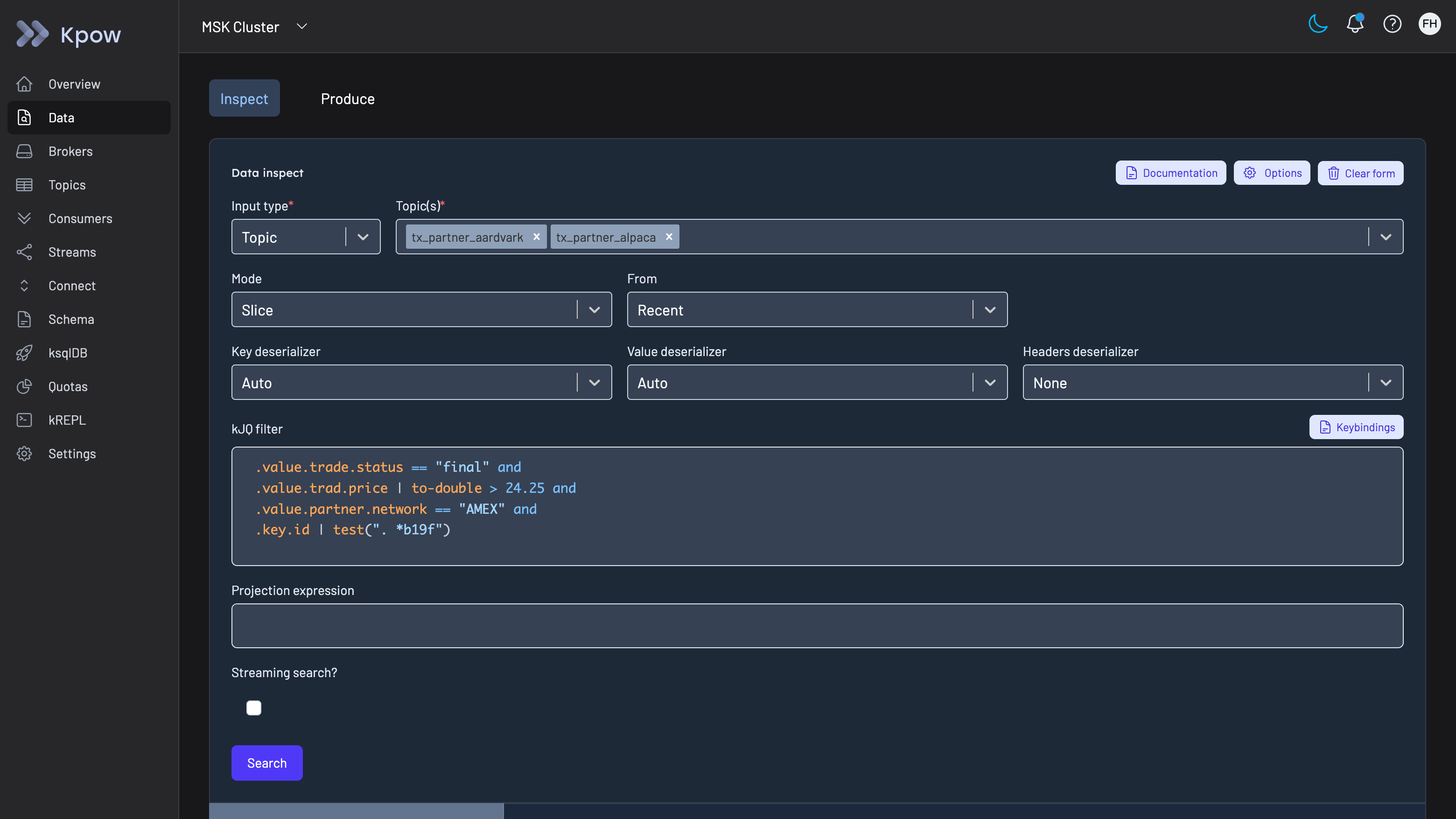1456x819 pixels.
Task: Select Consumers from the sidebar
Action: [x=79, y=218]
